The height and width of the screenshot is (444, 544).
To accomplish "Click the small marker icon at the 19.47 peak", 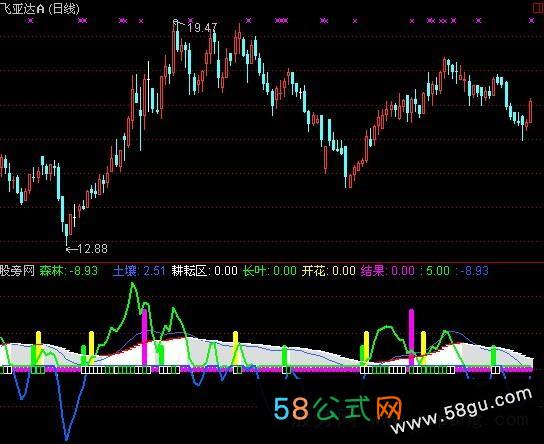I will 176,23.
